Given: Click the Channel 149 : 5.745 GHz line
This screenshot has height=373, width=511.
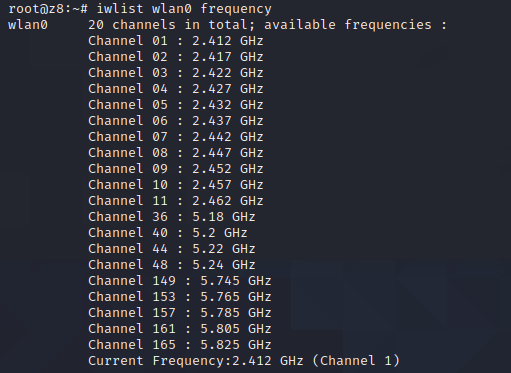Looking at the screenshot, I should [180, 281].
